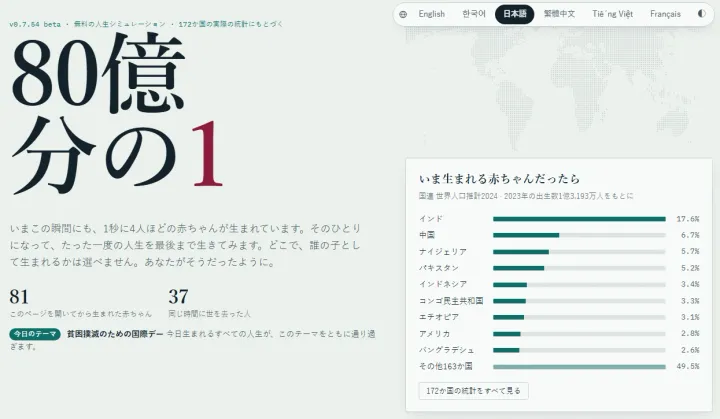The image size is (720, 419).
Task: Click the 同じ時間に世を去った人 caption
Action: click(209, 314)
